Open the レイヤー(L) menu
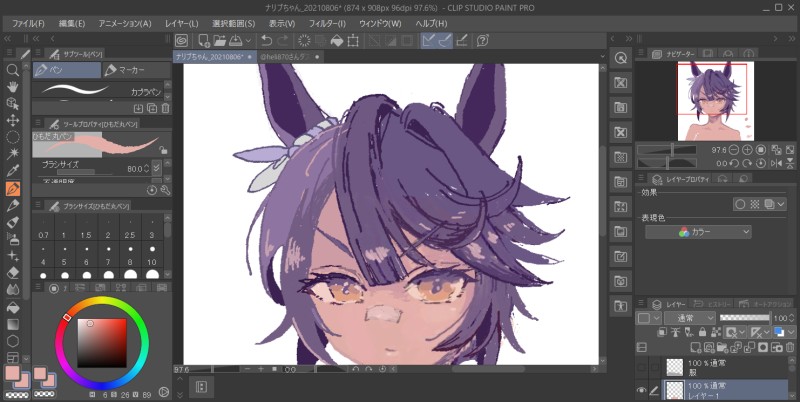The width and height of the screenshot is (800, 402). coord(182,24)
